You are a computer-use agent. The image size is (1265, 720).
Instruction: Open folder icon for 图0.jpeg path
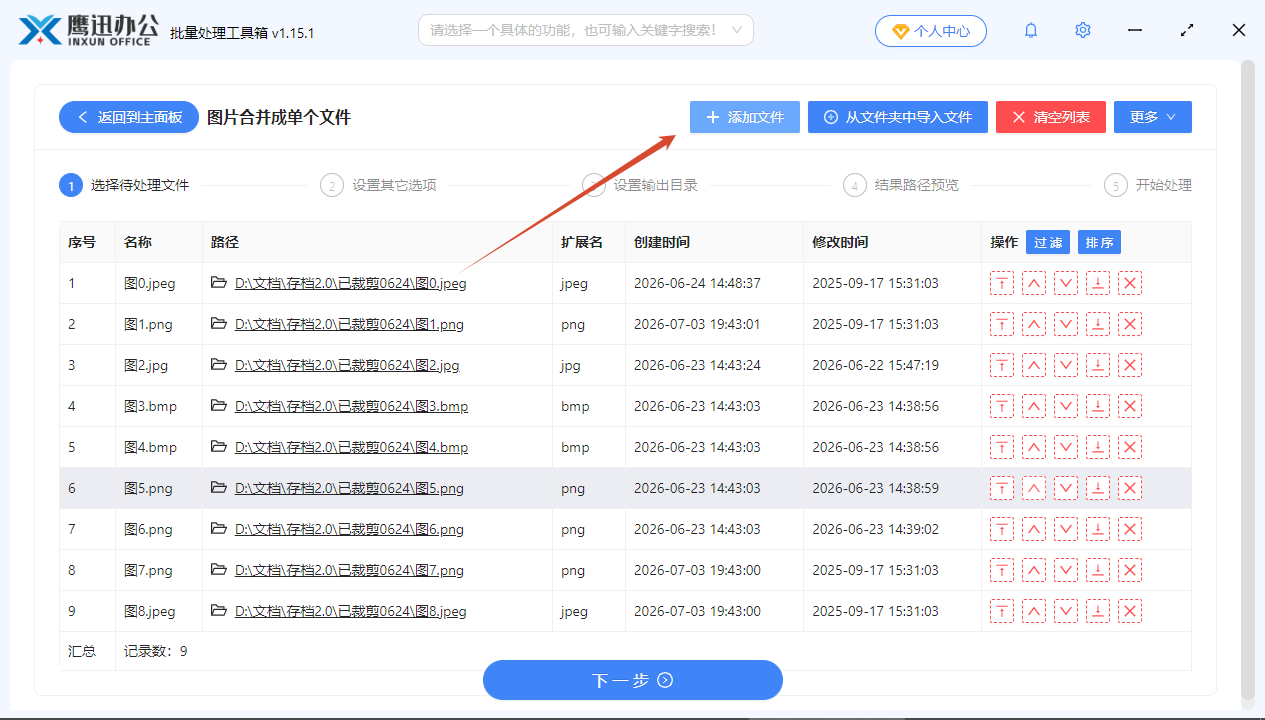[x=219, y=283]
